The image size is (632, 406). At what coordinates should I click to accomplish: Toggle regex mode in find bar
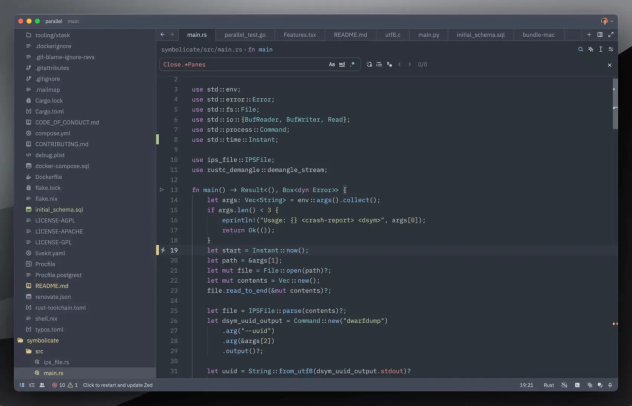pyautogui.click(x=353, y=64)
